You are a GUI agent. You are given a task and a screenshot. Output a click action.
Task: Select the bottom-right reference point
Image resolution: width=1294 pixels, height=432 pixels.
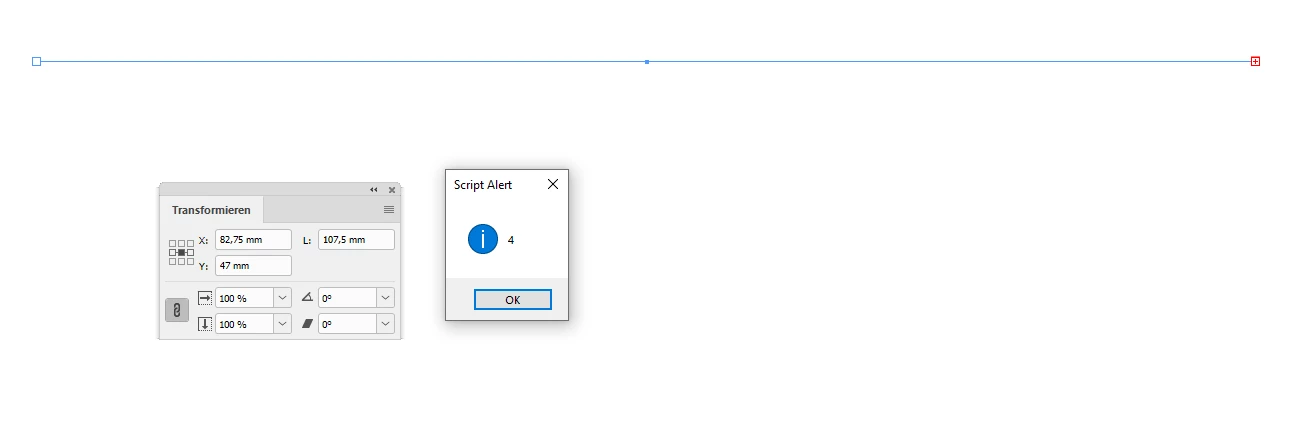tap(190, 261)
